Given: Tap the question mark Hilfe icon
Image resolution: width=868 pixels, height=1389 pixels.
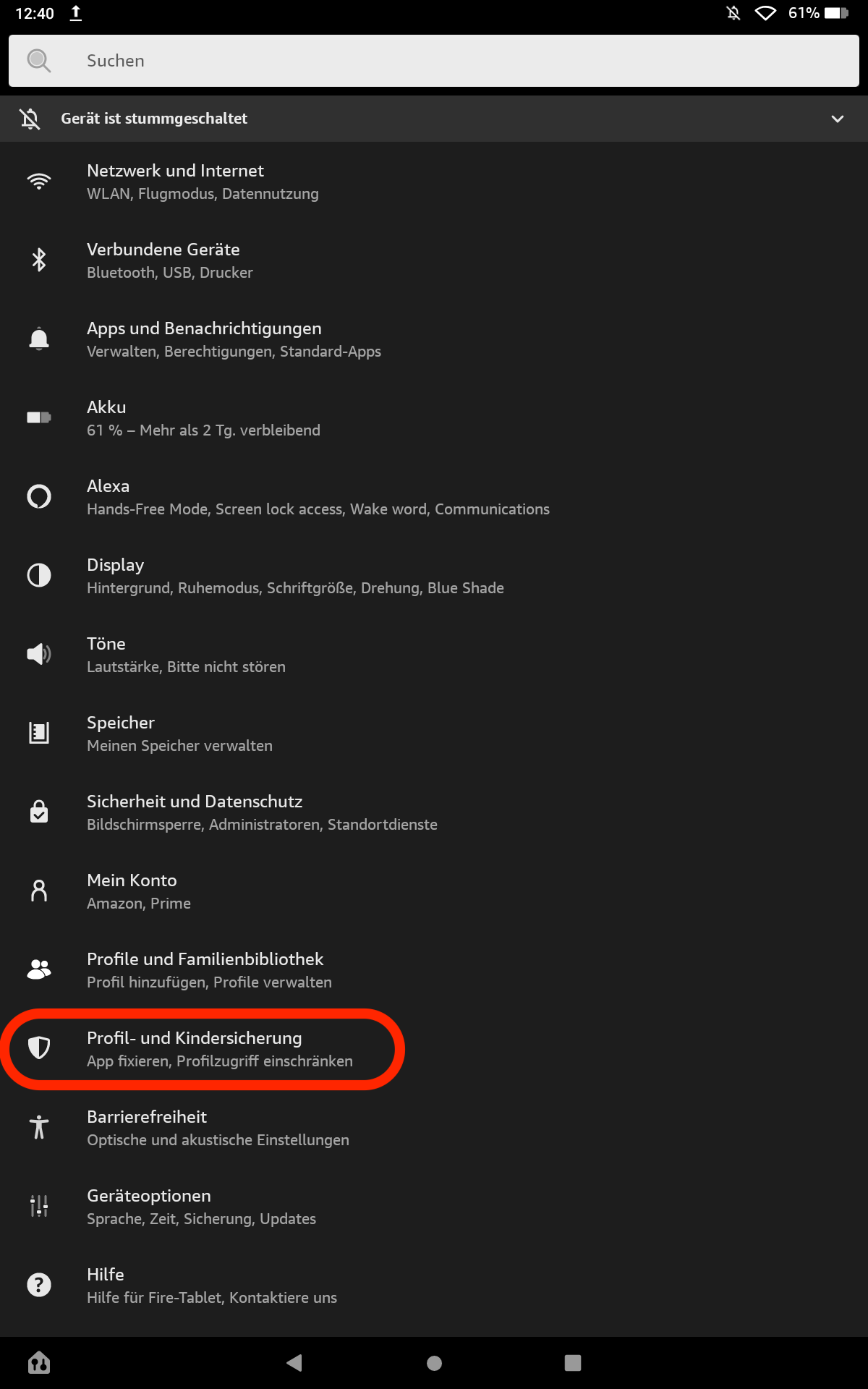Looking at the screenshot, I should [x=39, y=1285].
